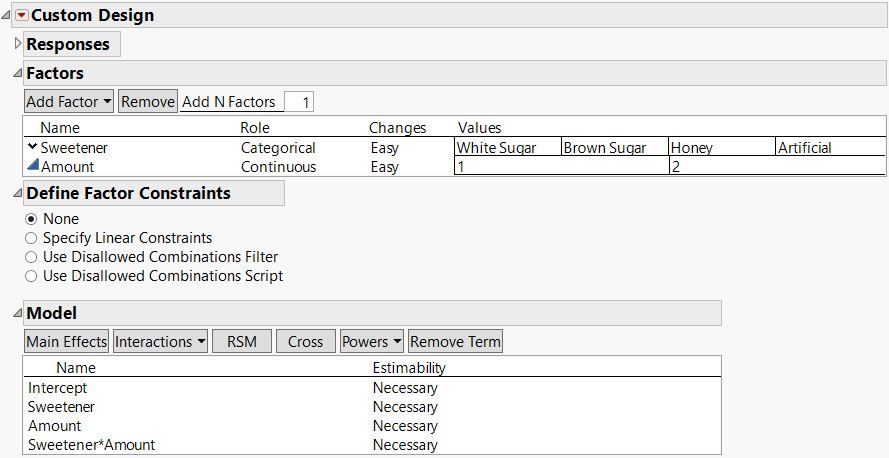The image size is (889, 458).
Task: Click the Sweetener categorical factor icon
Action: 33,148
